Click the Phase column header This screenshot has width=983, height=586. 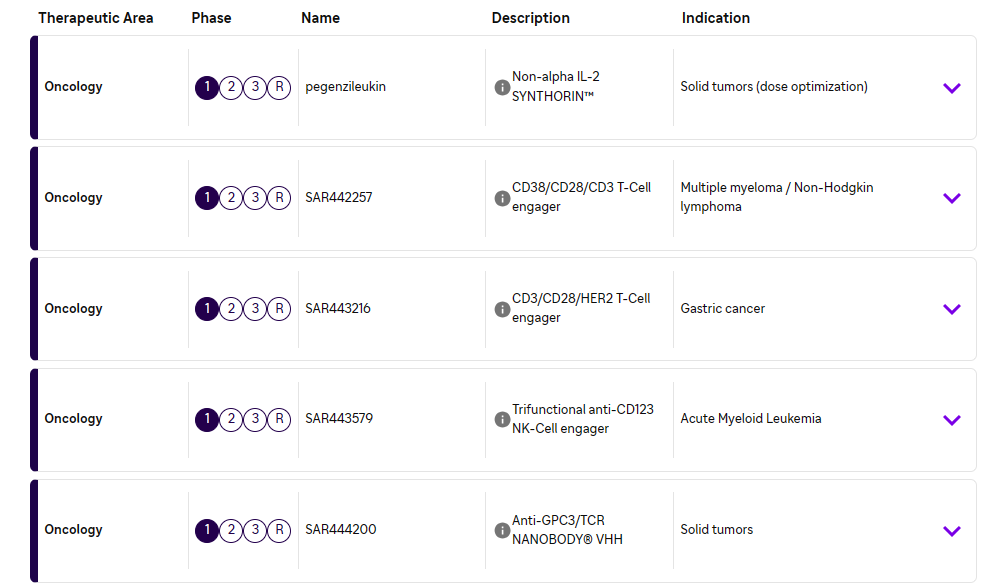coord(211,18)
